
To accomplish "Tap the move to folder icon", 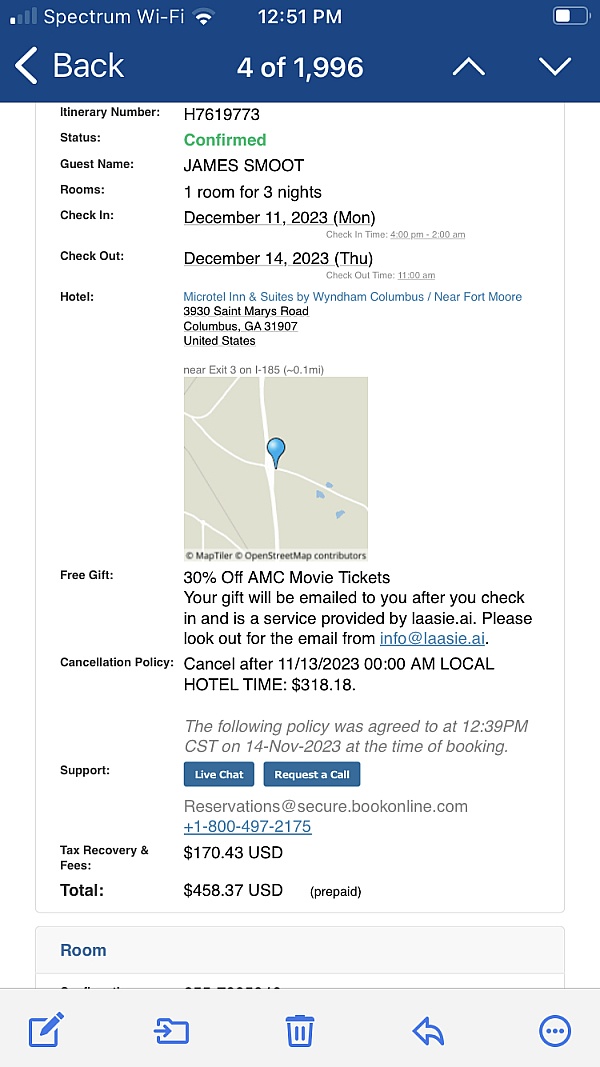I will tap(172, 1030).
